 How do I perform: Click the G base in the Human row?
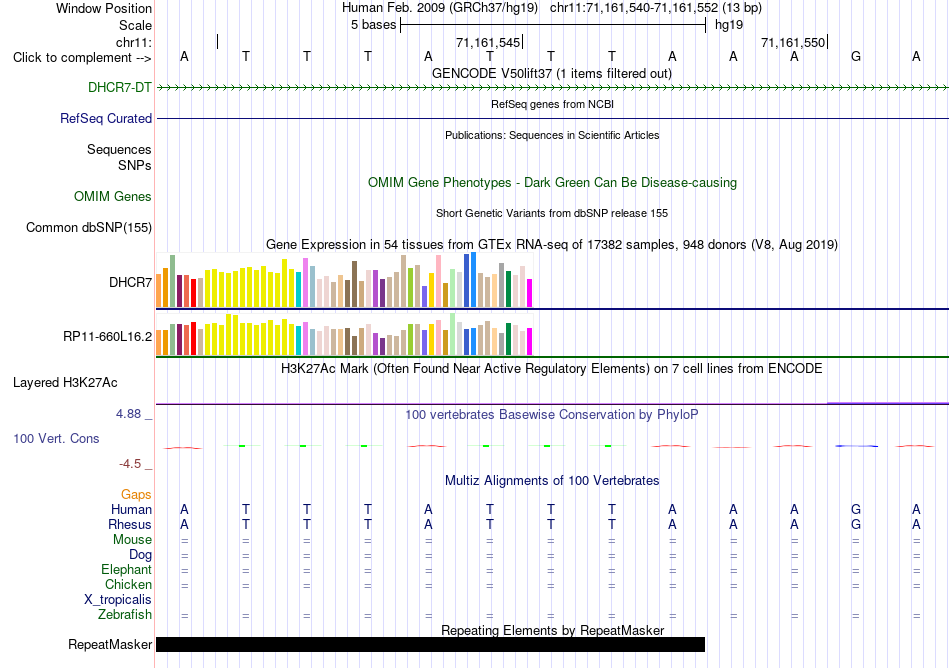click(x=855, y=510)
